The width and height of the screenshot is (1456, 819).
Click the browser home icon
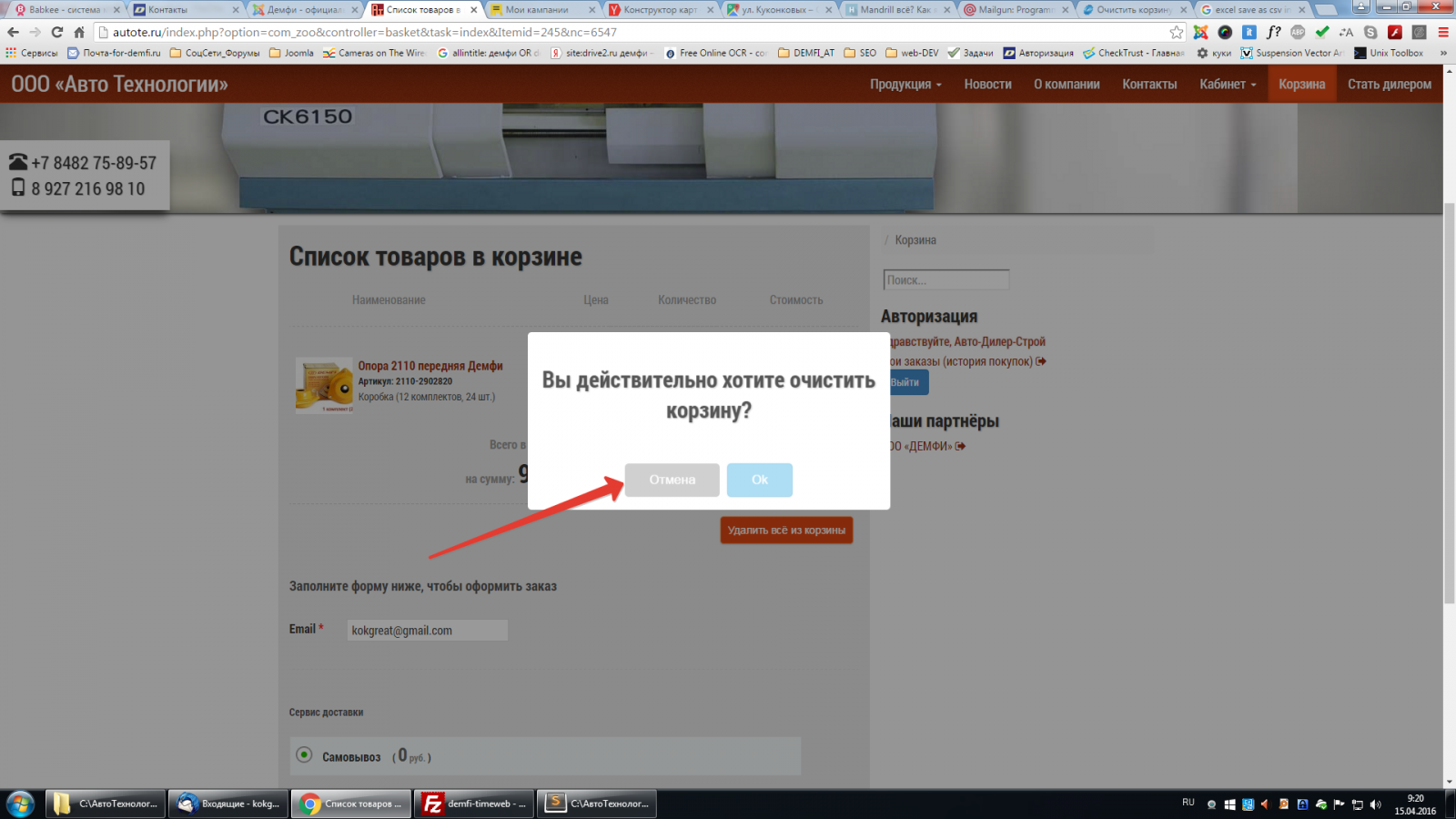point(79,32)
